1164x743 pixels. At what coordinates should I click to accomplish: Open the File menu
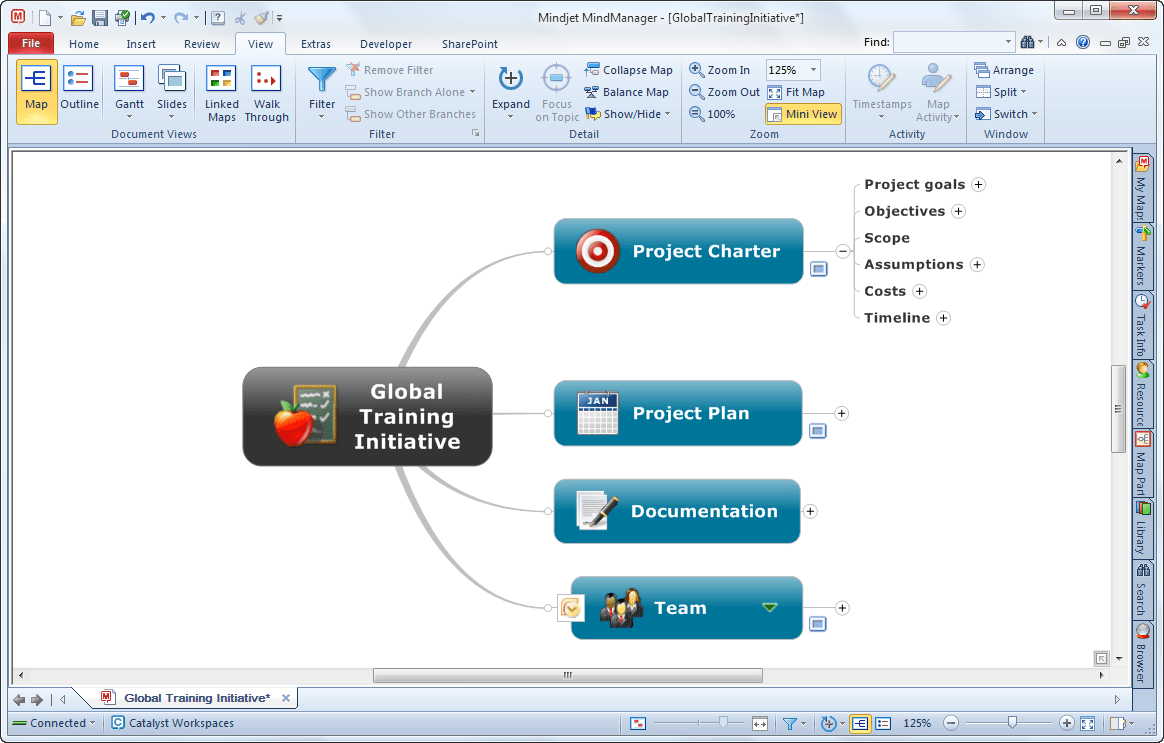point(30,43)
